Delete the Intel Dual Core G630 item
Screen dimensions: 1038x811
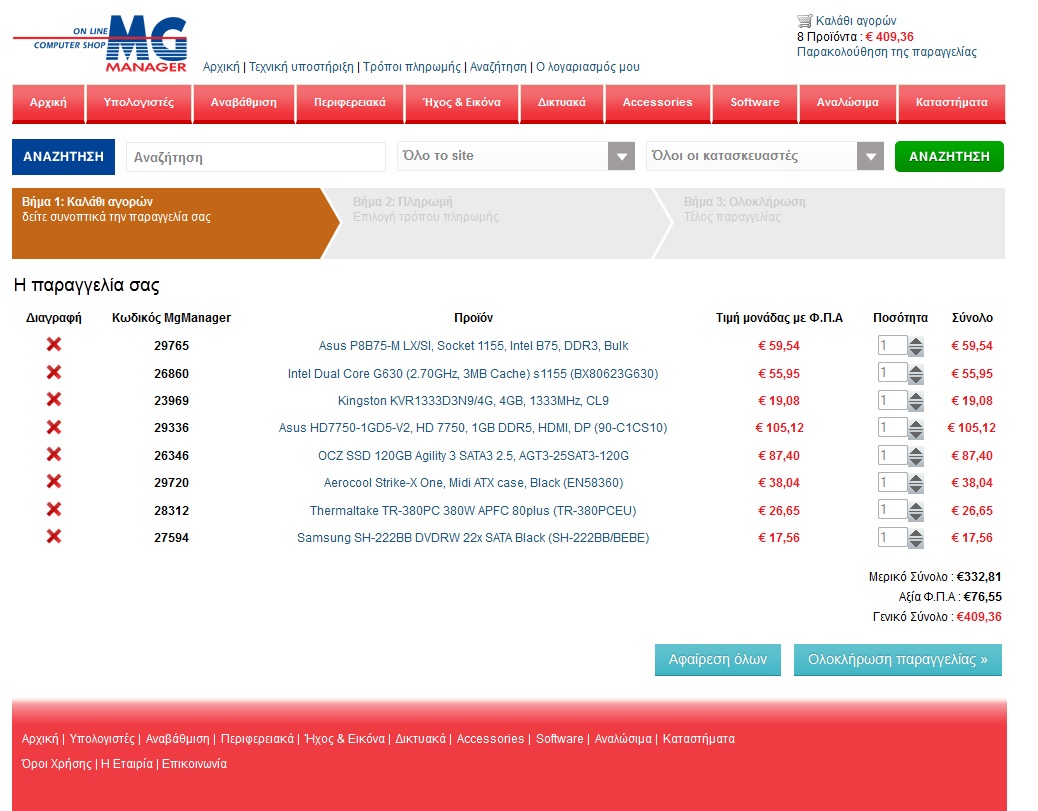(x=54, y=372)
